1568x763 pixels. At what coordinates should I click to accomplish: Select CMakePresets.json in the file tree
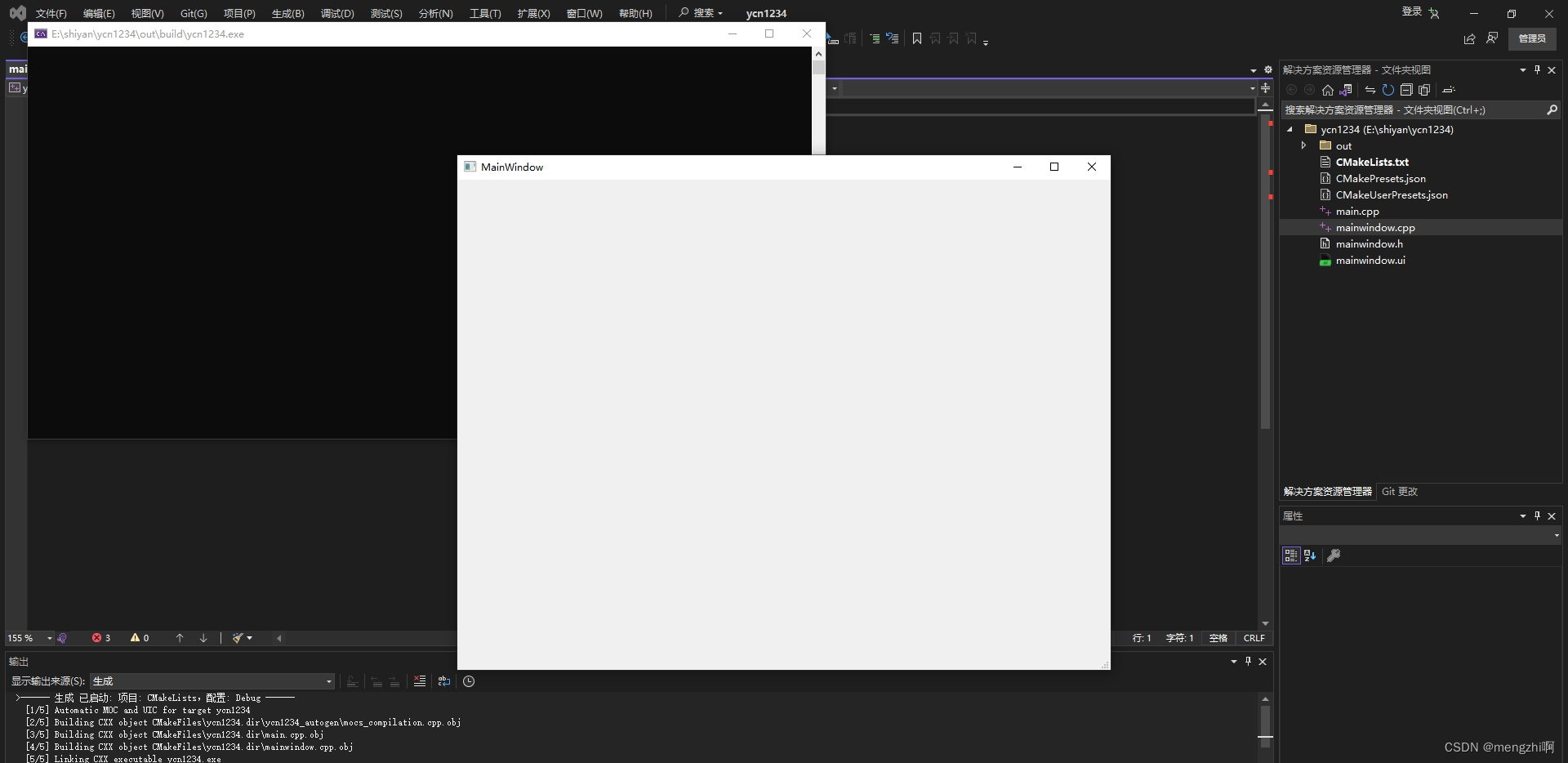pyautogui.click(x=1381, y=178)
